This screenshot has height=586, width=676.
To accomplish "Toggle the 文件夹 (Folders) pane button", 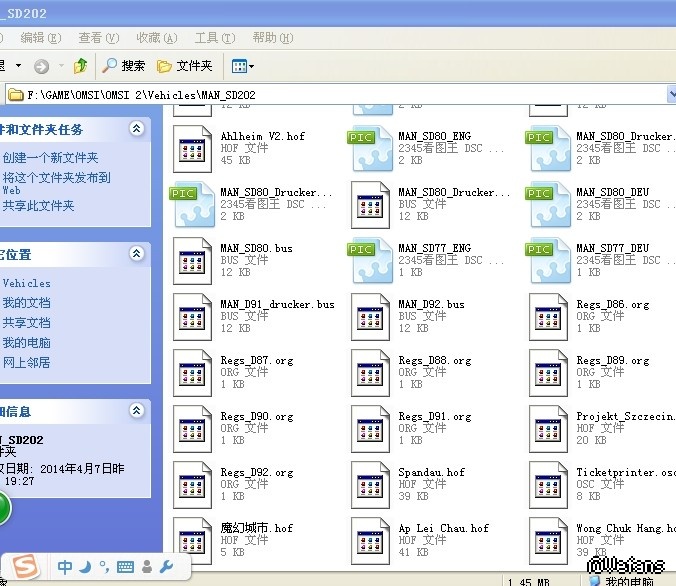I will [186, 66].
